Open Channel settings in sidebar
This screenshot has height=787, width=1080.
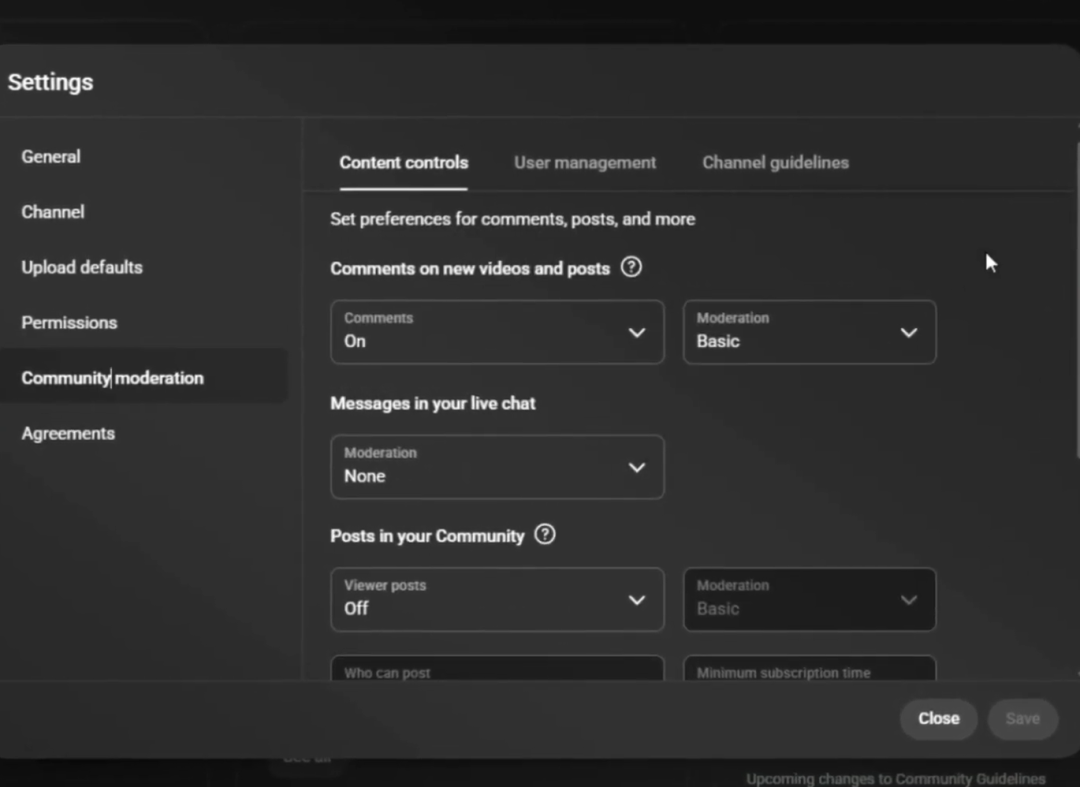coord(53,212)
